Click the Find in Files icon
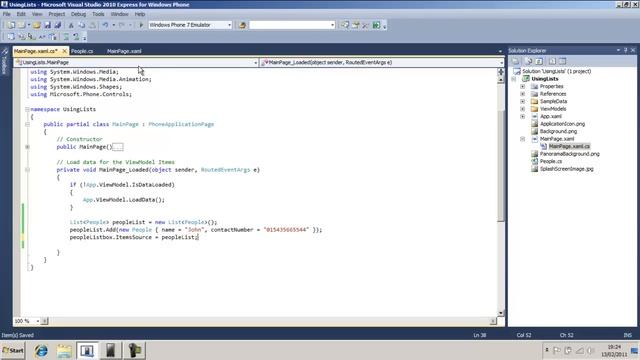640x360 pixels. (242, 25)
